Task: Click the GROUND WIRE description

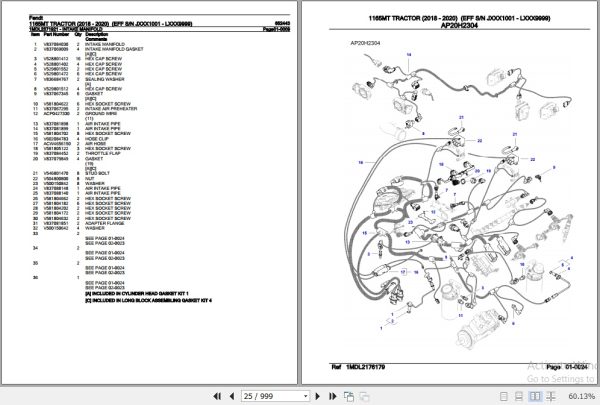Action: click(x=101, y=114)
